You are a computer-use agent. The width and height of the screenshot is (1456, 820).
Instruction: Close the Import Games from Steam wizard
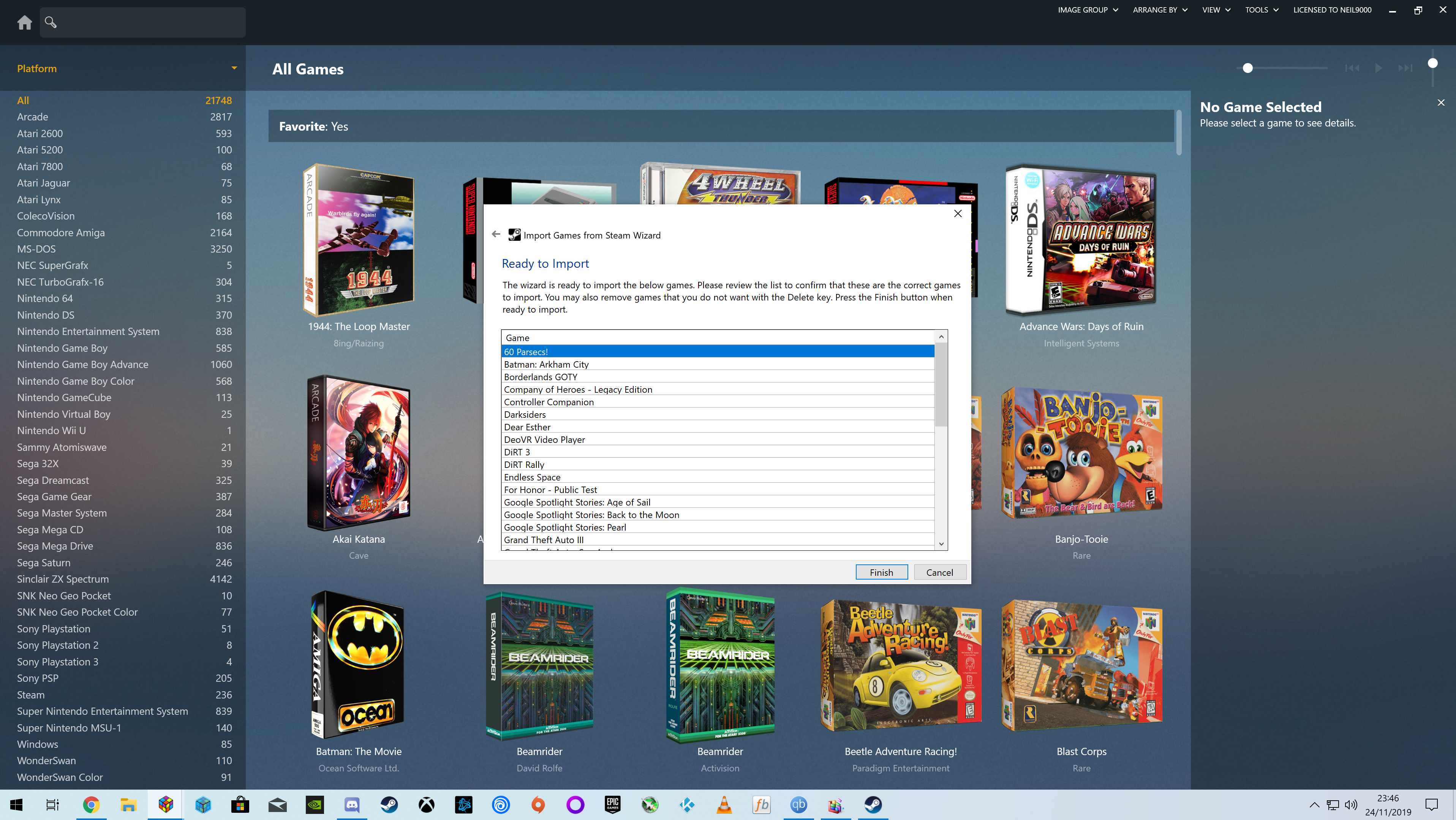click(x=958, y=213)
